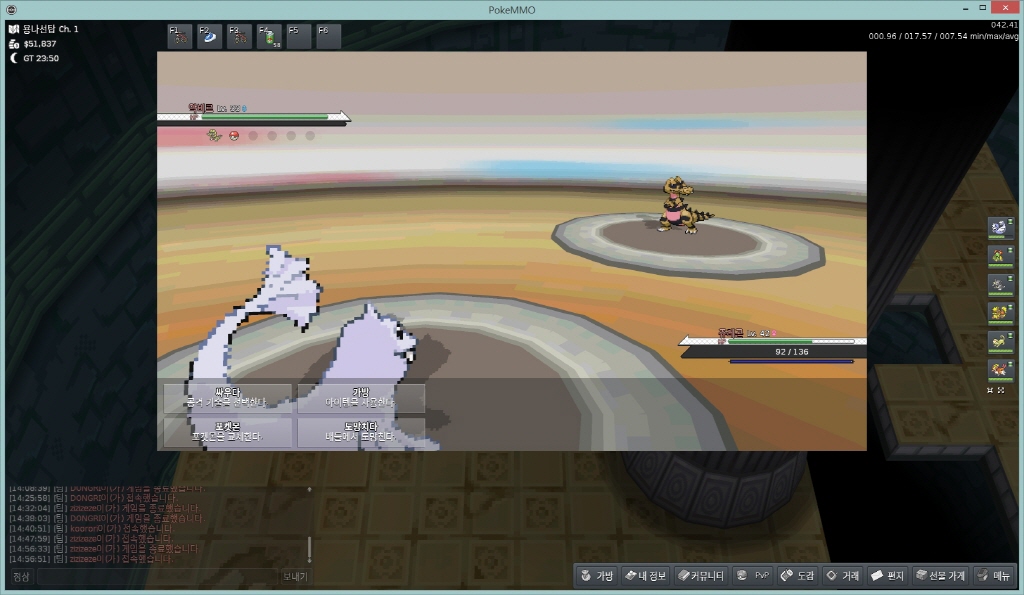Open 내 정보 (My Info) panel

pos(645,575)
